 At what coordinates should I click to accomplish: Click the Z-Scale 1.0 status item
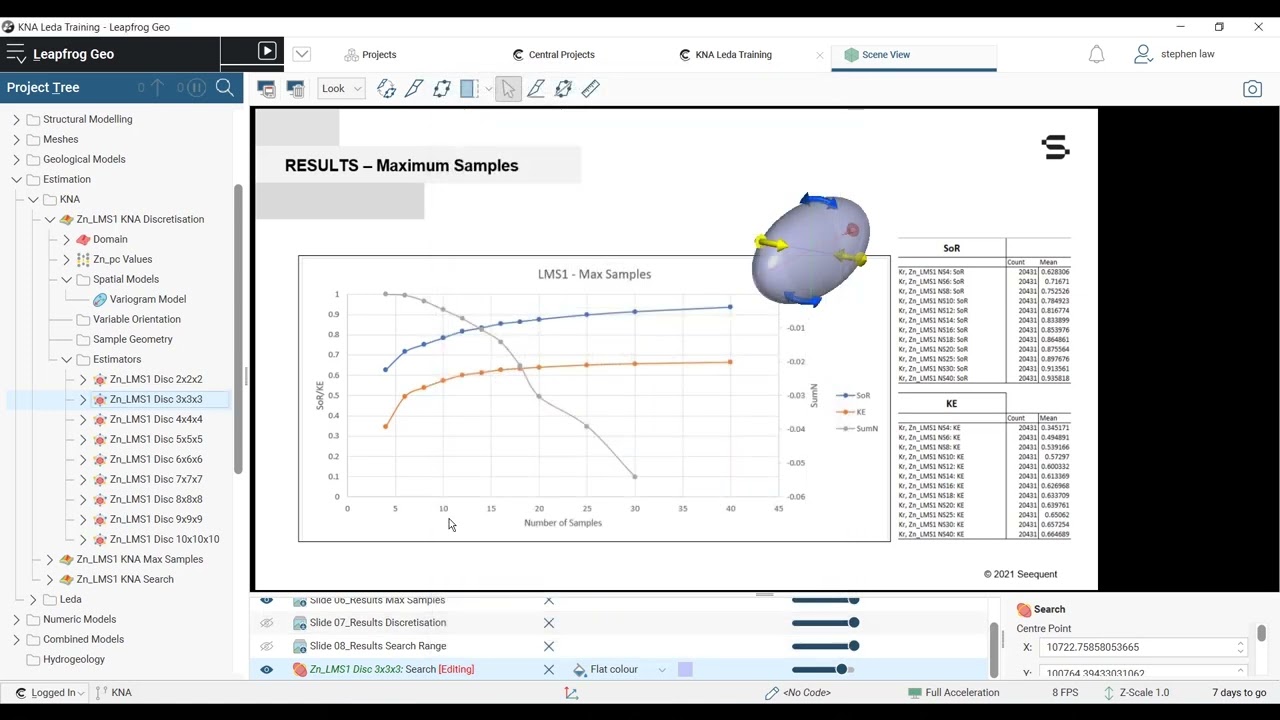pyautogui.click(x=1136, y=692)
